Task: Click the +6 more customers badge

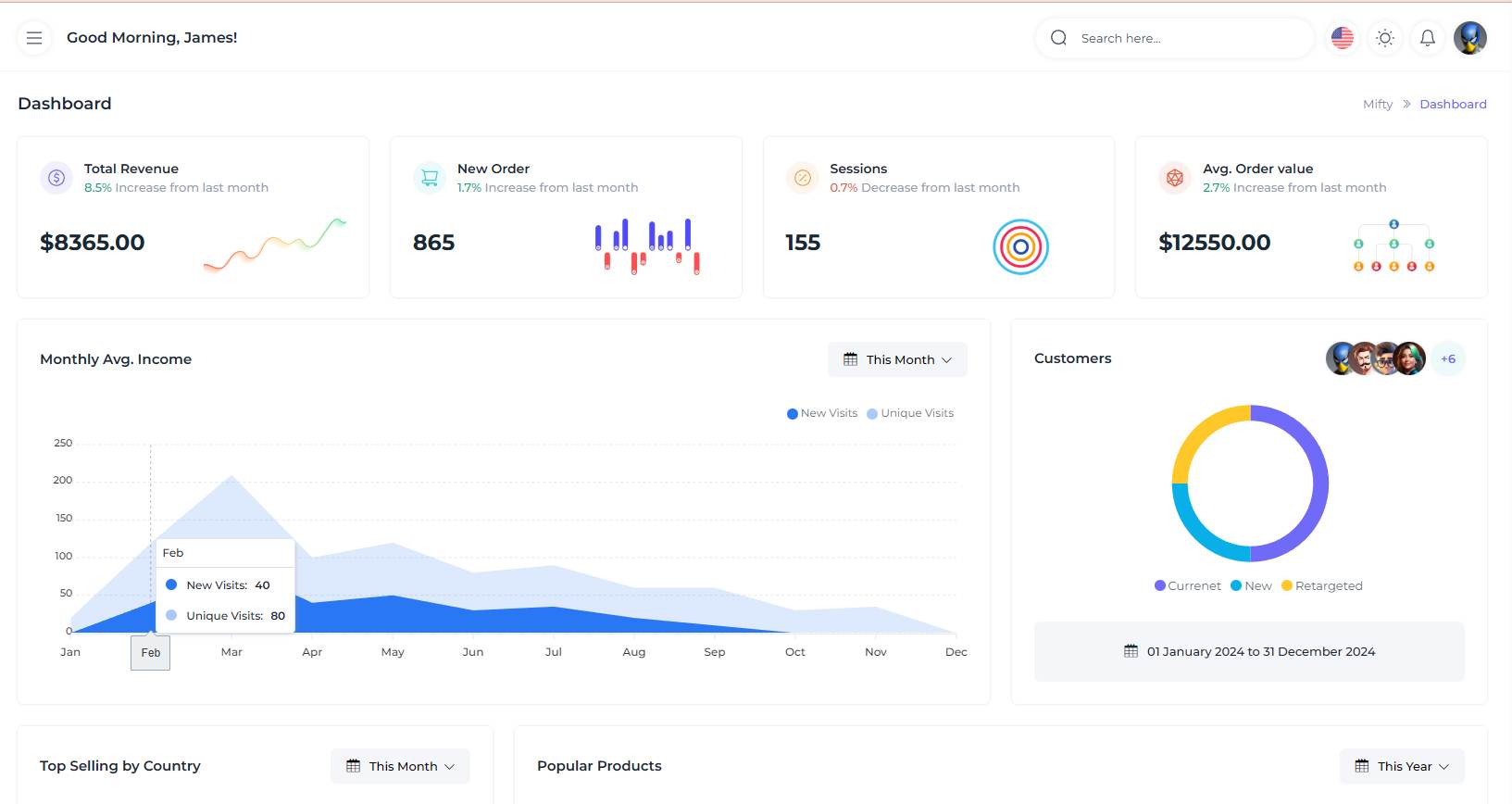Action: 1448,359
